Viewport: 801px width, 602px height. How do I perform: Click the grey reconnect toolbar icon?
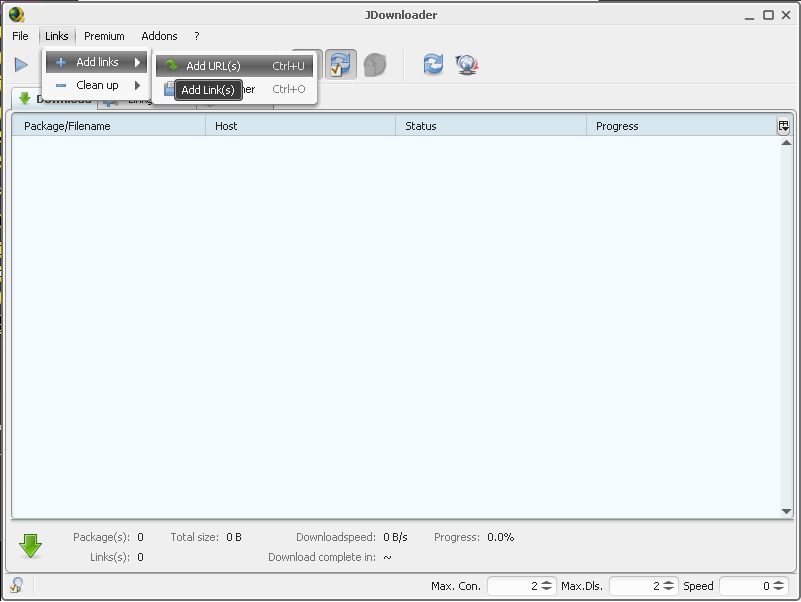(374, 65)
